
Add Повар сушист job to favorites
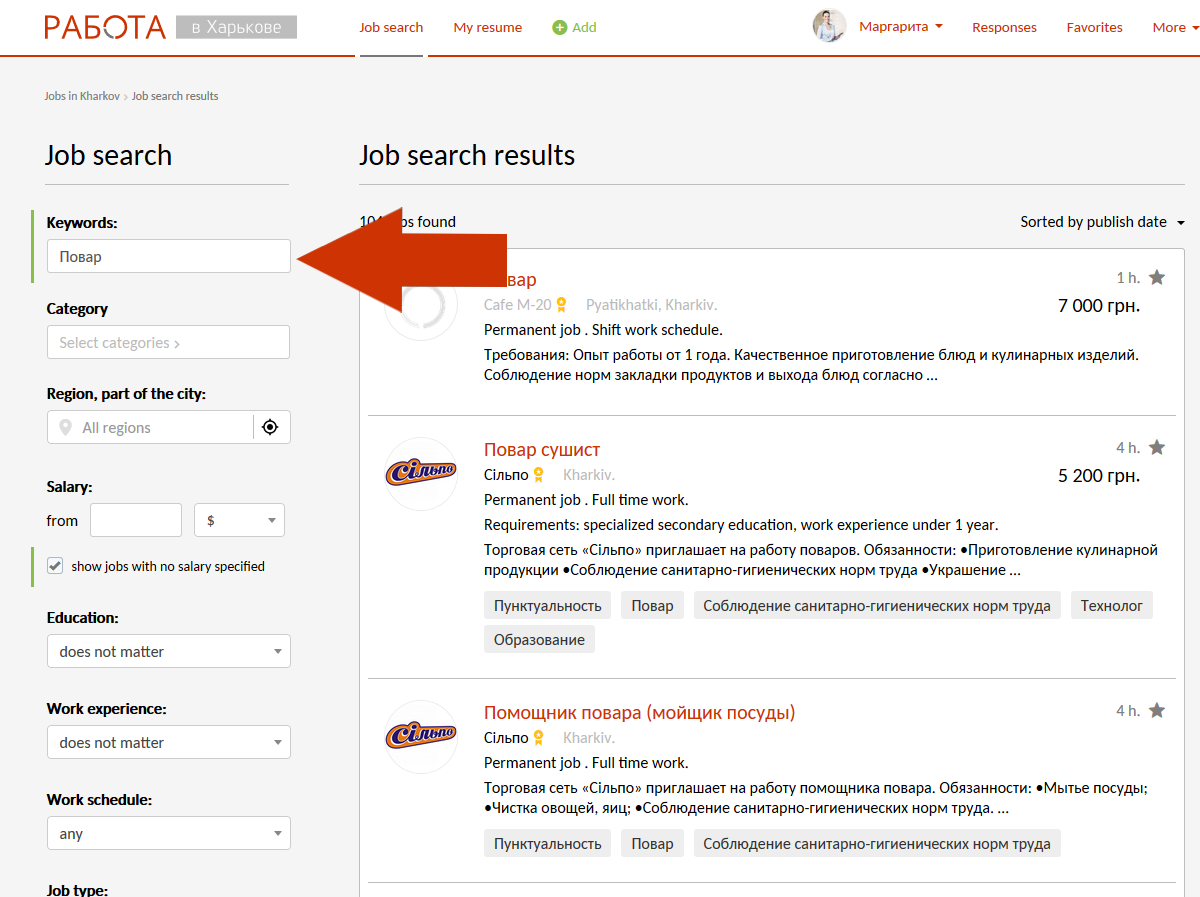point(1157,447)
